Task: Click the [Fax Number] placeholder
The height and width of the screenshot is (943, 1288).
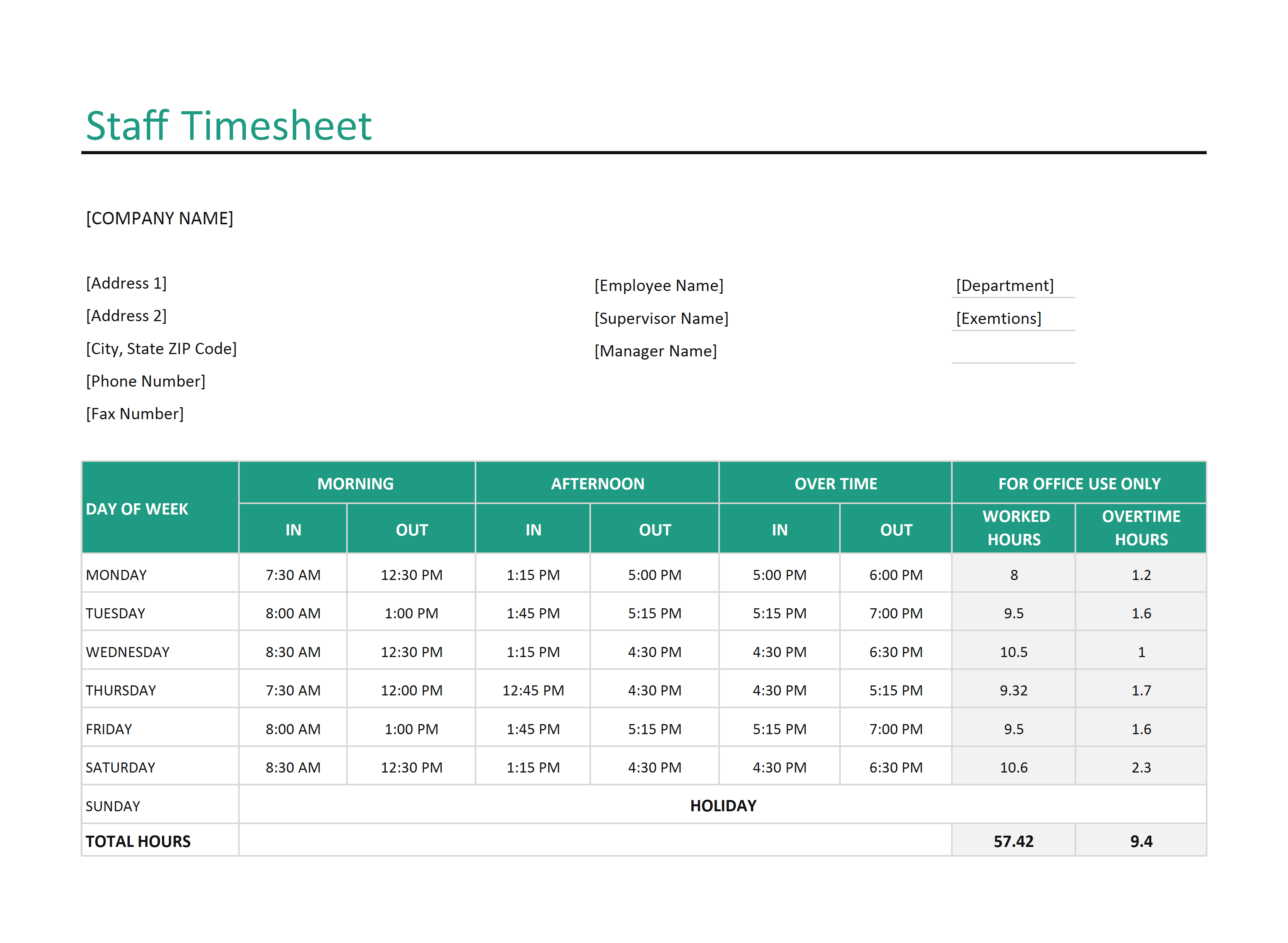Action: click(135, 414)
